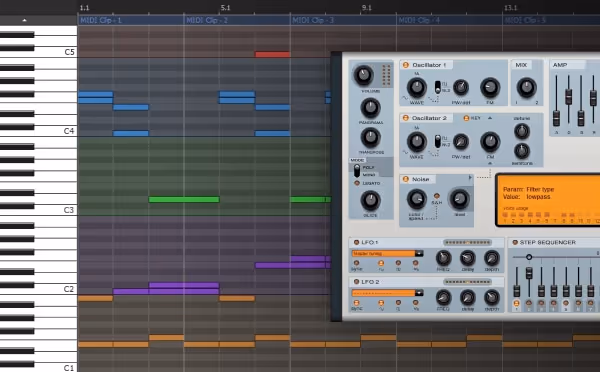Select square wave shape for LFO 1

click(x=398, y=263)
